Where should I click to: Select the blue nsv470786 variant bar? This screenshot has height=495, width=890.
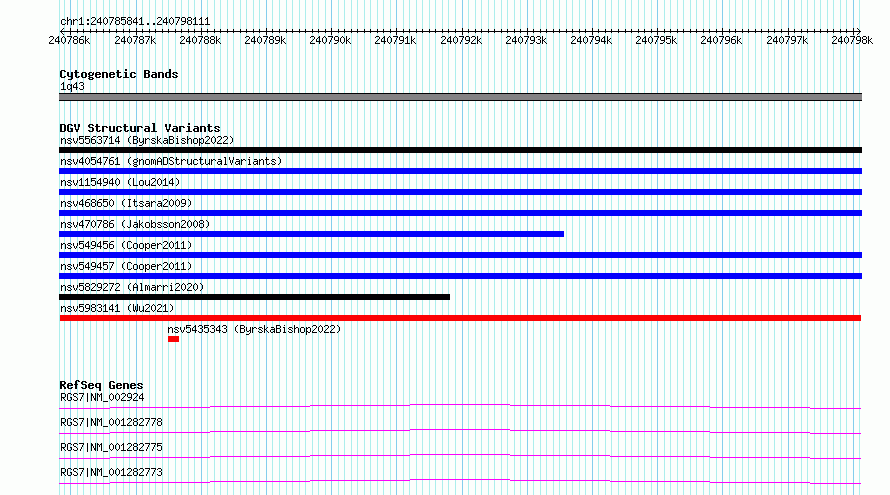point(312,234)
